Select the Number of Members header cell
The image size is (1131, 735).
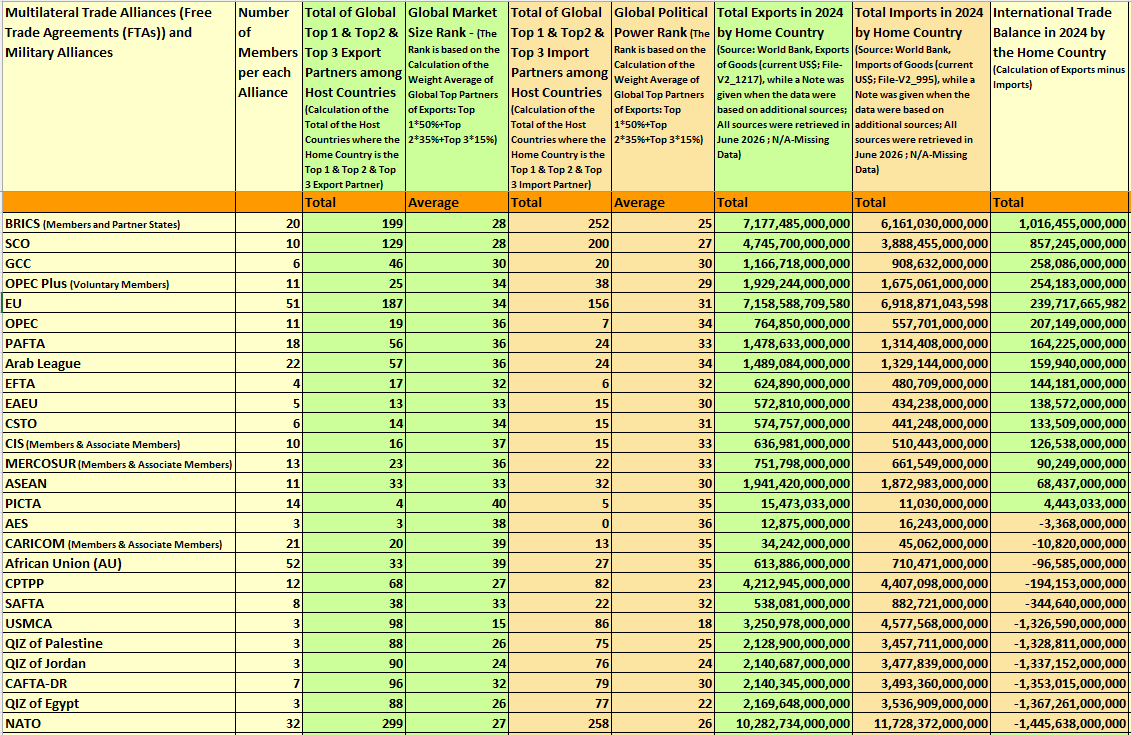pos(269,97)
